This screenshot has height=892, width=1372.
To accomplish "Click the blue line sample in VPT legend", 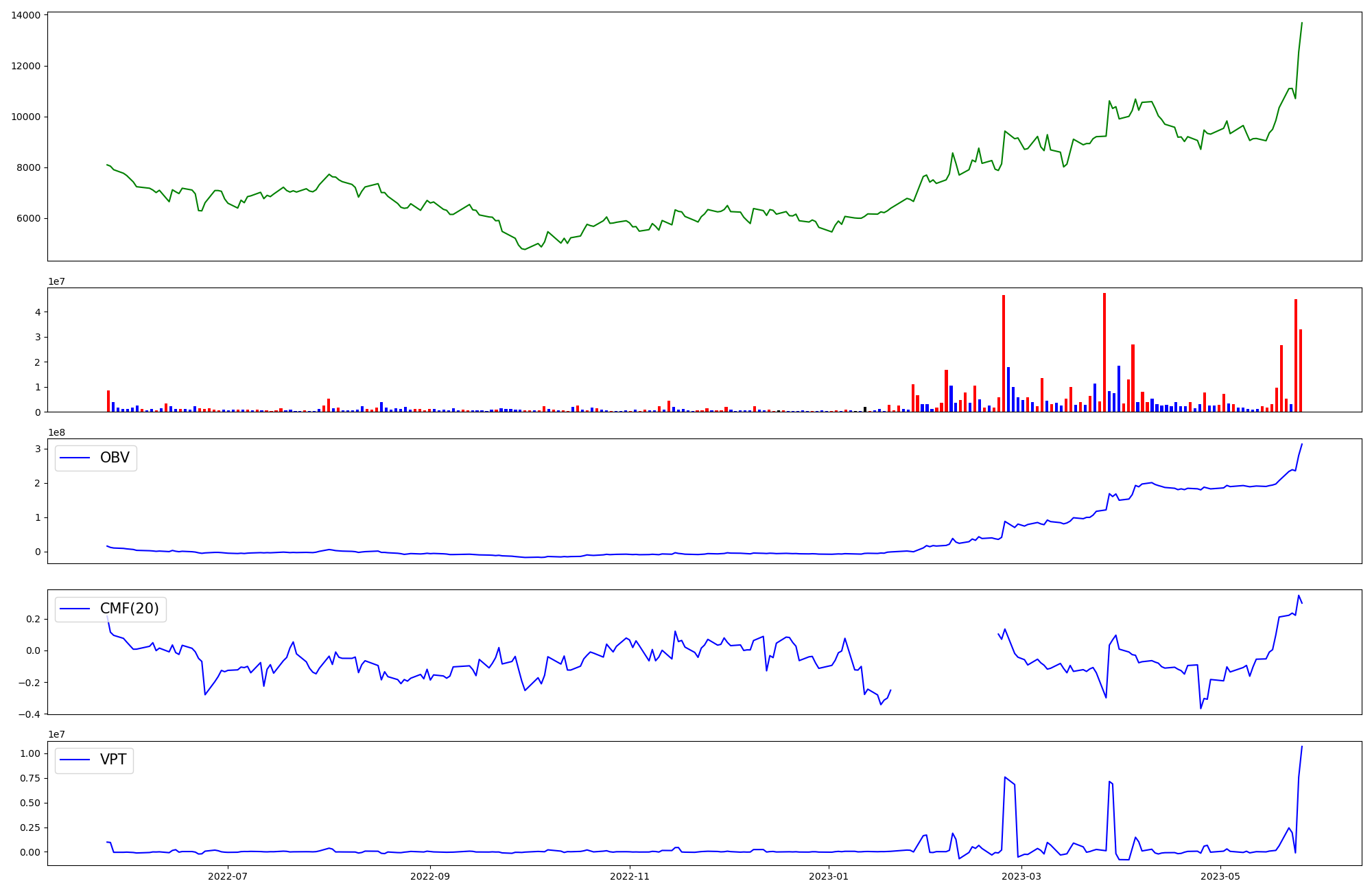I will tap(75, 760).
